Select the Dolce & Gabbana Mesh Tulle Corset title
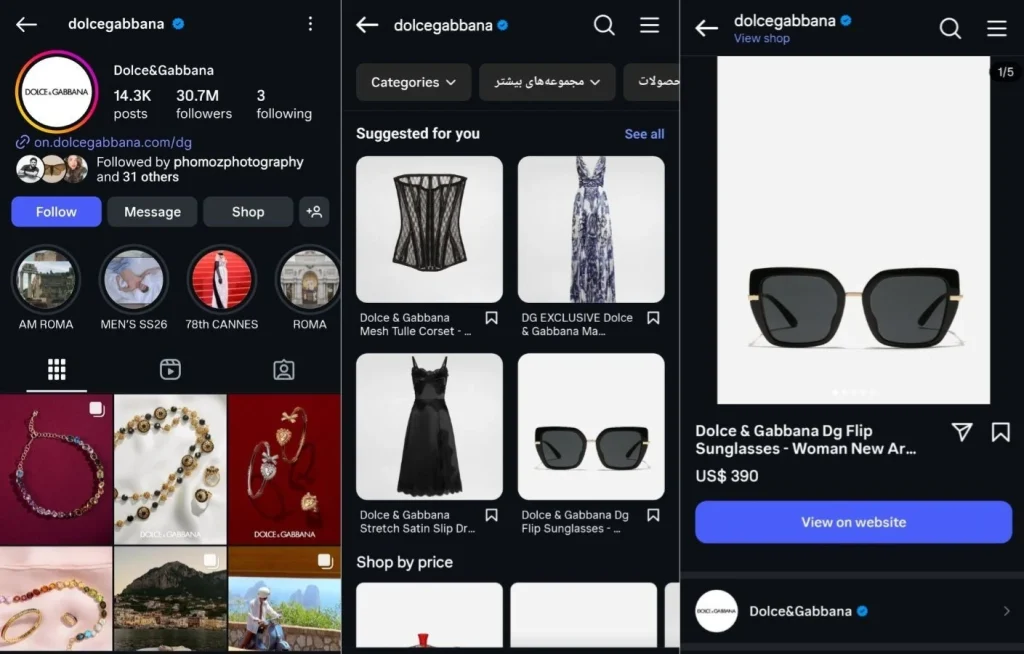 [x=415, y=325]
